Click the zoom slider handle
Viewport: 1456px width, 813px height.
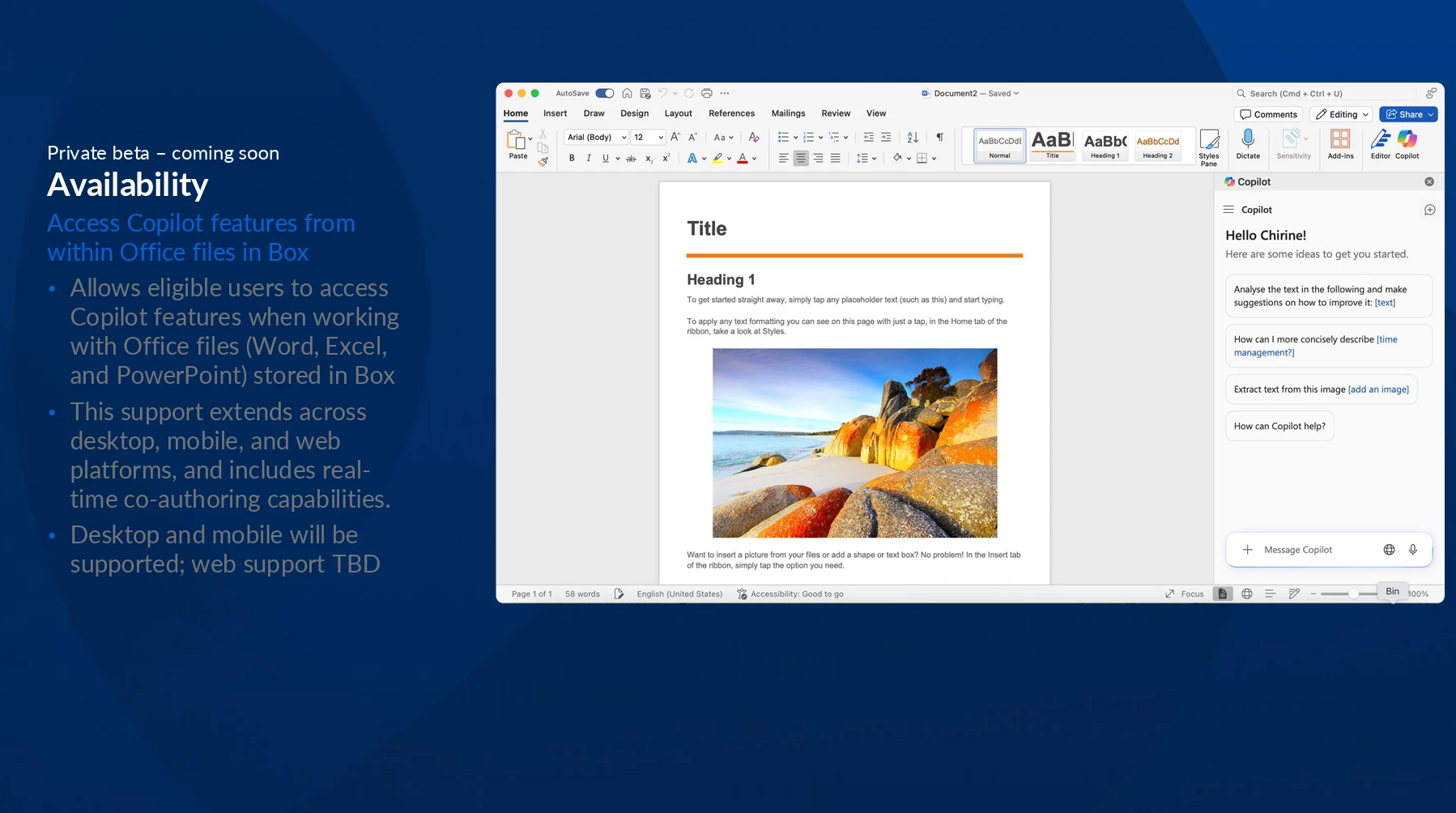click(x=1353, y=594)
